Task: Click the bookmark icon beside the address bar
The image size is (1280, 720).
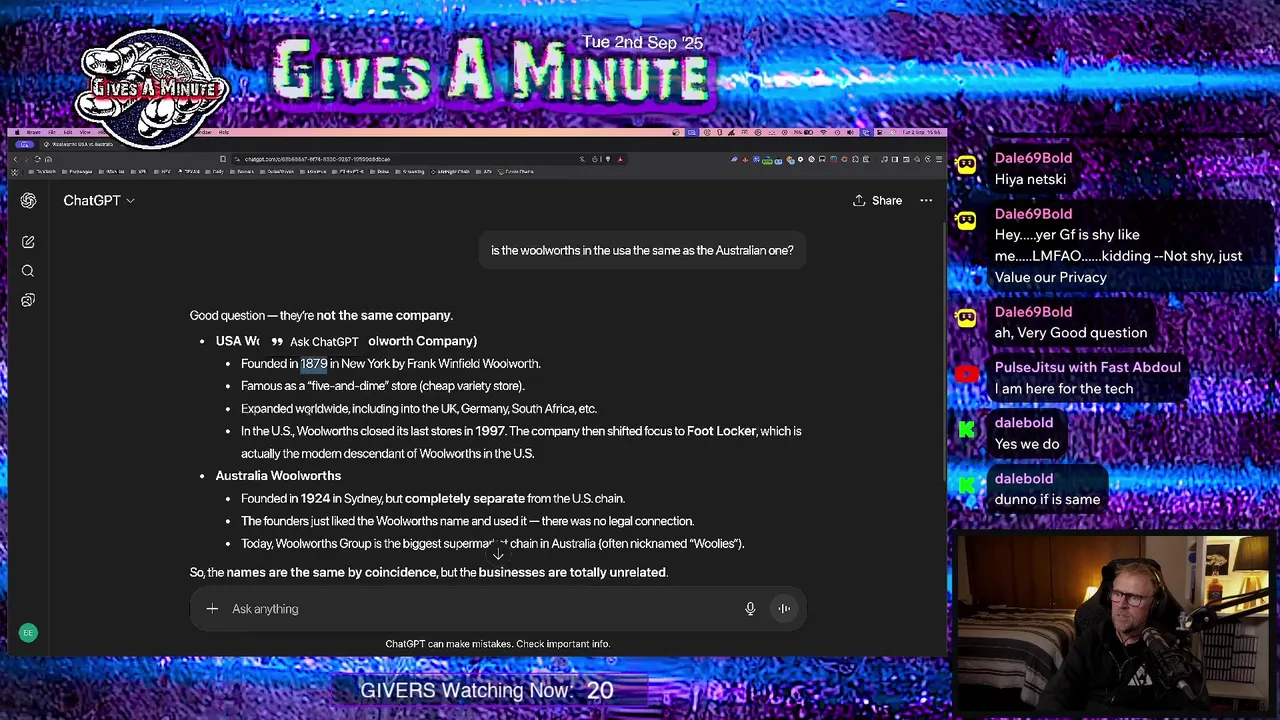Action: (x=223, y=159)
